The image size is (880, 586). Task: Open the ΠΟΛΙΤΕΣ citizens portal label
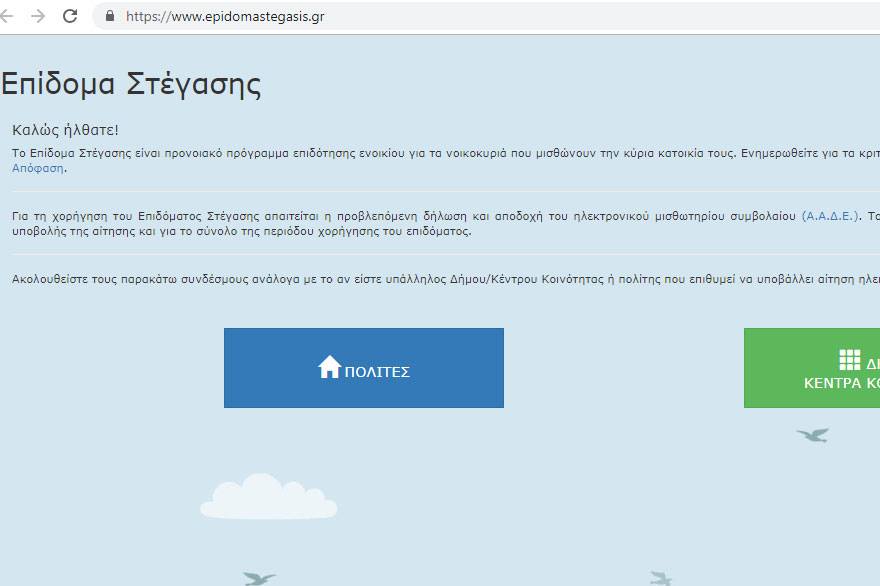377,372
